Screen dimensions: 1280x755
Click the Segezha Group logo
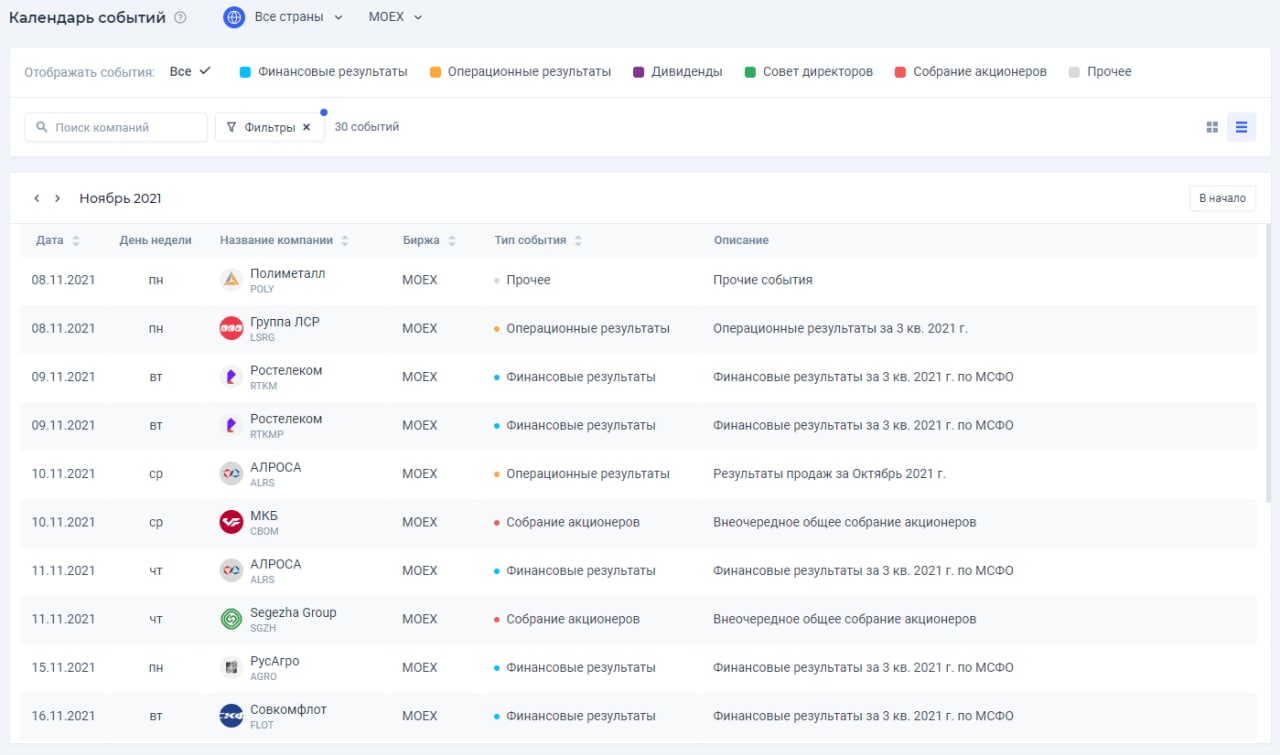point(231,619)
